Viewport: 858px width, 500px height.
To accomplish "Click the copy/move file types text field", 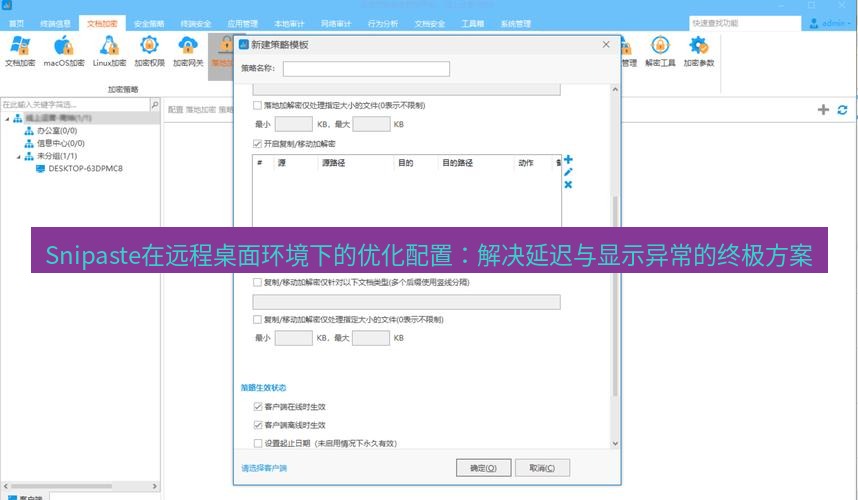I will click(x=407, y=302).
